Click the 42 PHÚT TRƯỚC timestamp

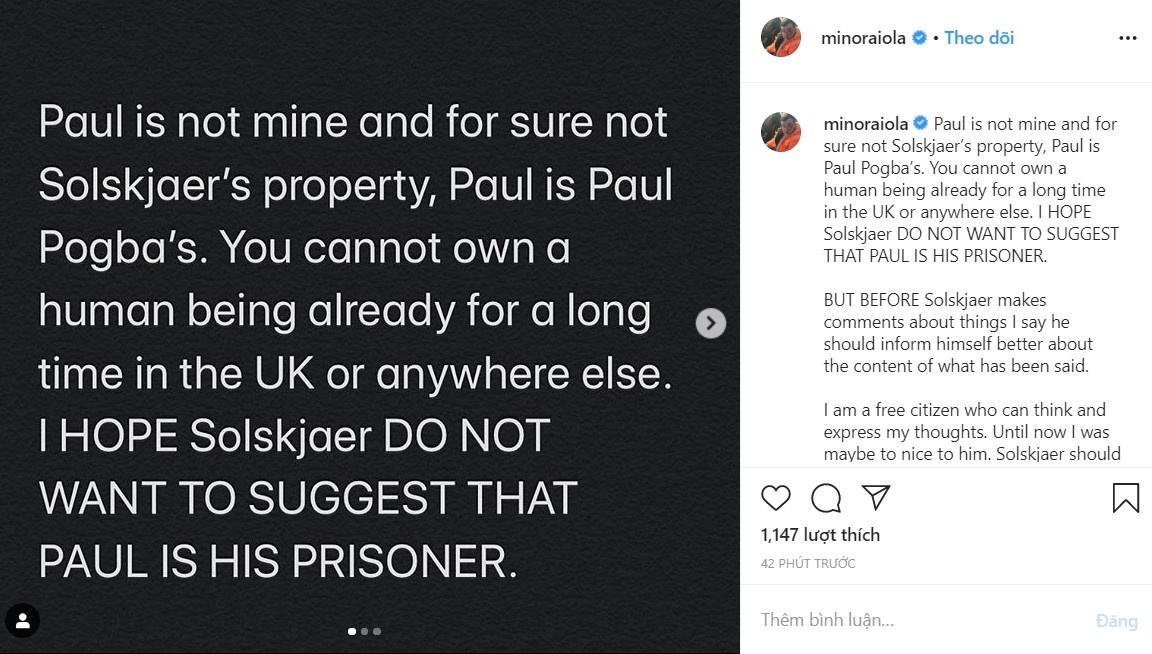click(x=811, y=563)
